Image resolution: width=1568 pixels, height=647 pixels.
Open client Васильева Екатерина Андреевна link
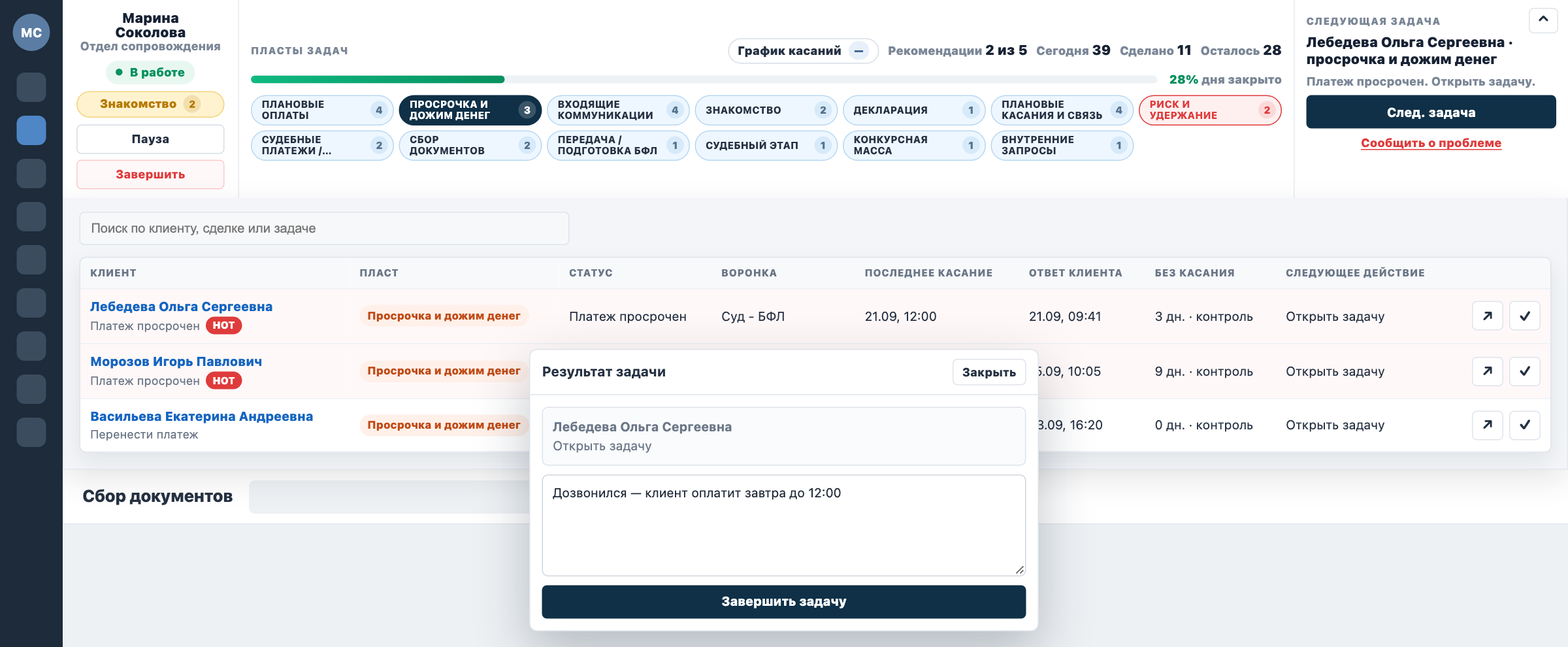point(201,416)
